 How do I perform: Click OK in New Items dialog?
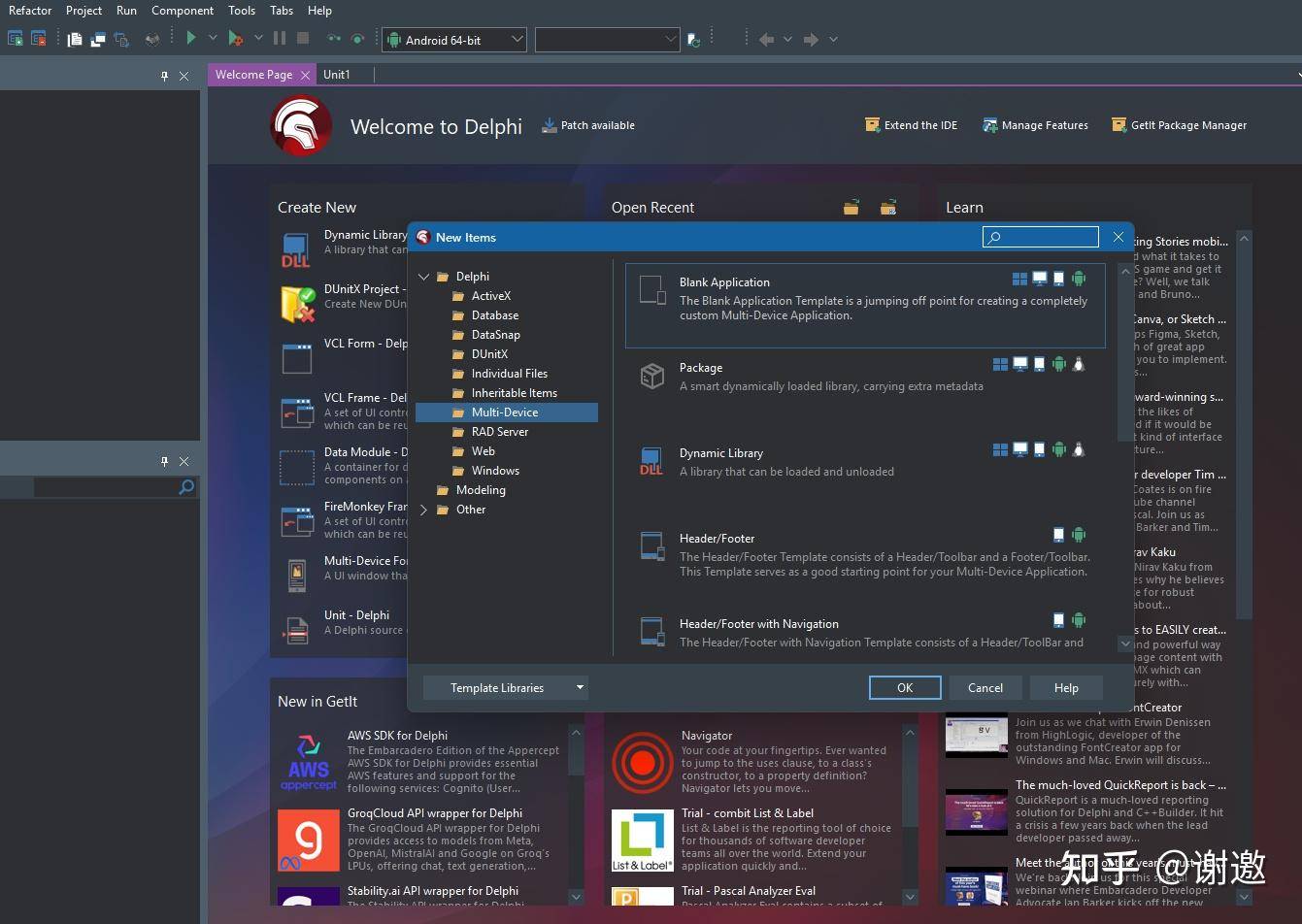click(x=905, y=687)
